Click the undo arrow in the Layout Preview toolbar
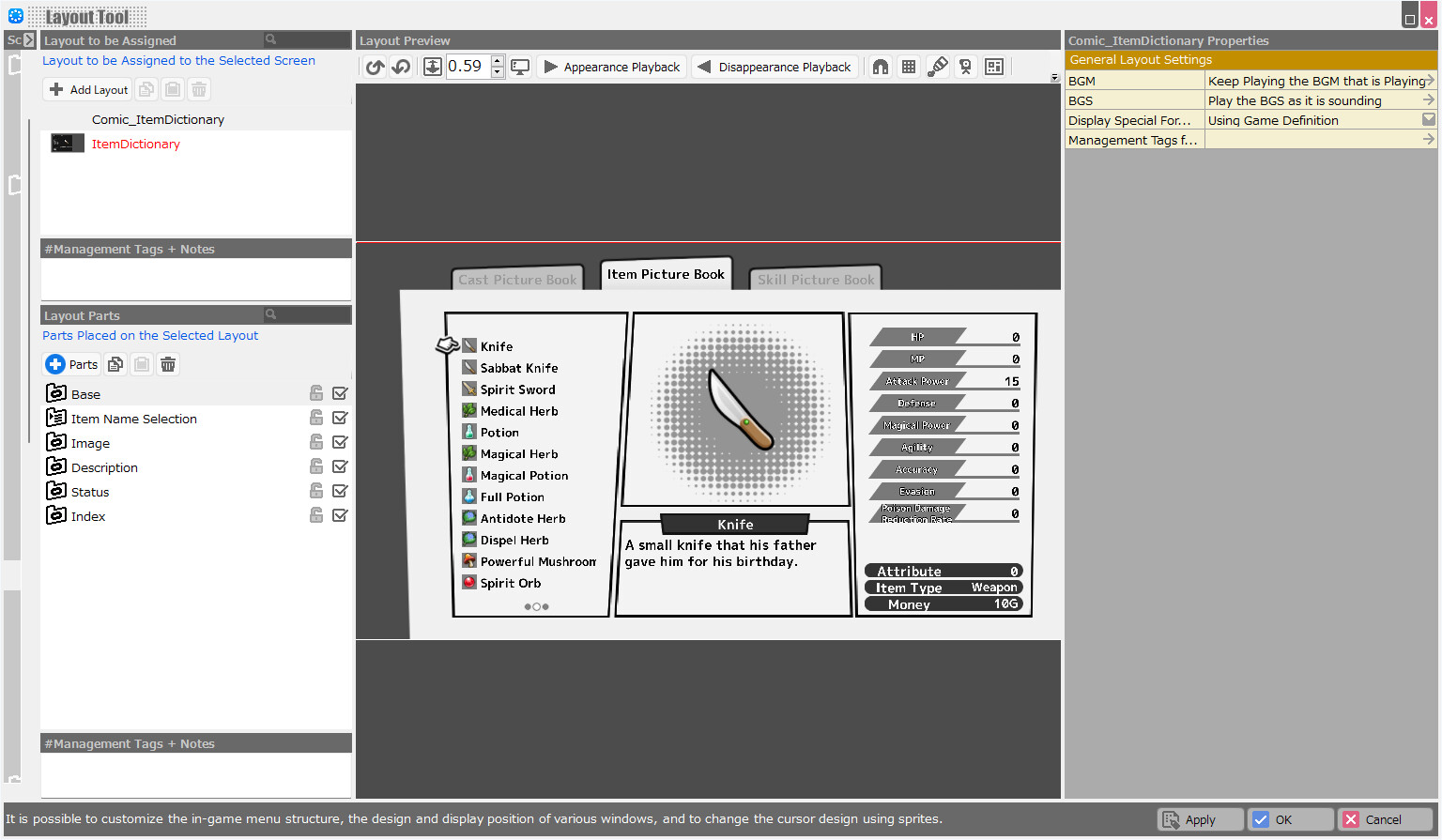The image size is (1442, 840). coord(400,67)
